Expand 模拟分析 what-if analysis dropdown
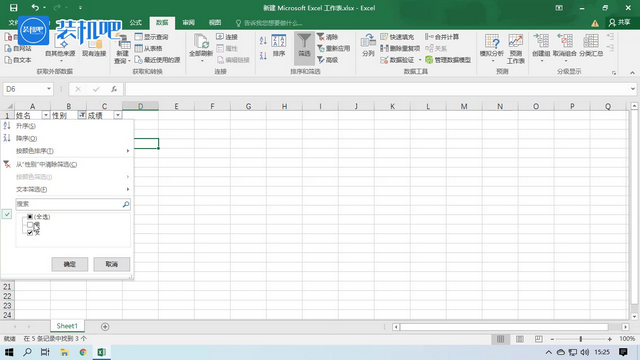640x360 pixels. coord(492,61)
